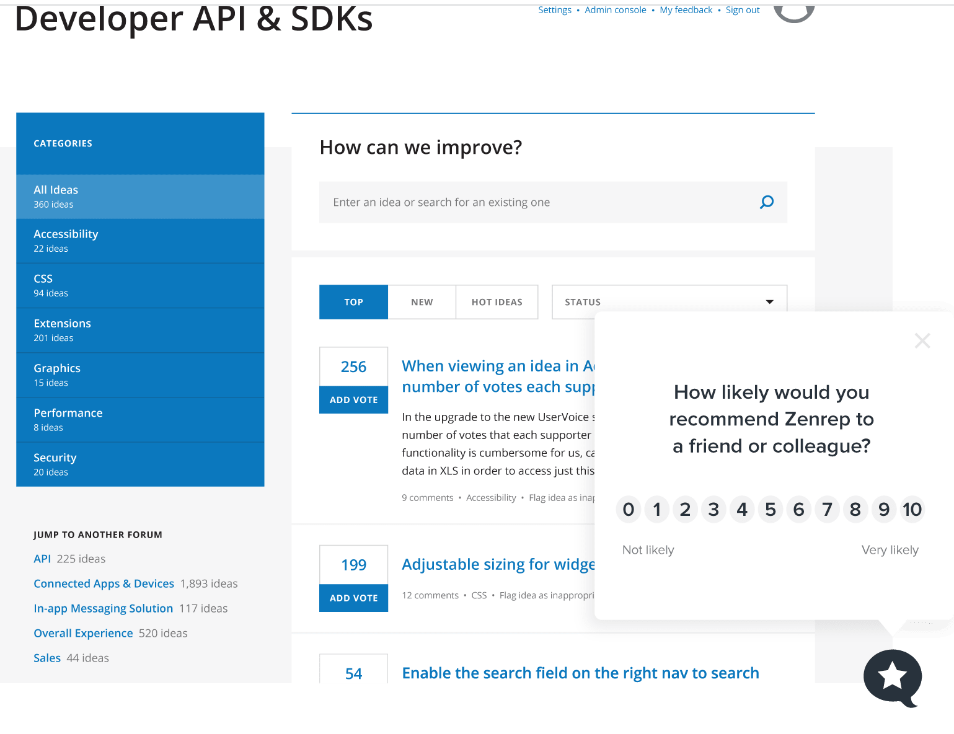Open Enable the search field idea
954x734 pixels.
click(x=580, y=673)
